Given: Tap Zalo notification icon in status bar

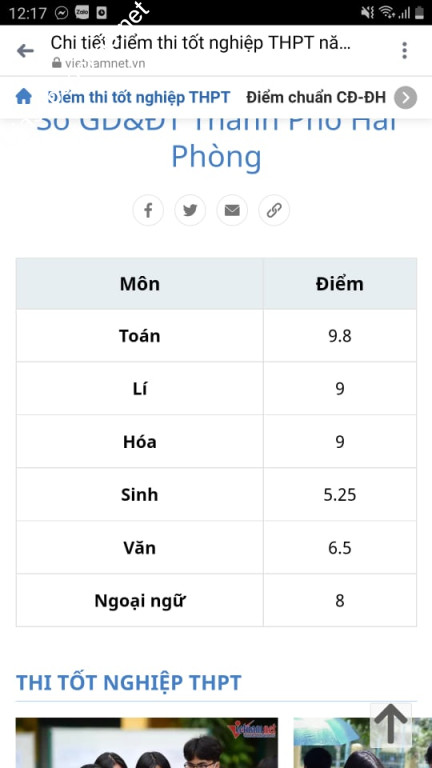Looking at the screenshot, I should pyautogui.click(x=82, y=13).
